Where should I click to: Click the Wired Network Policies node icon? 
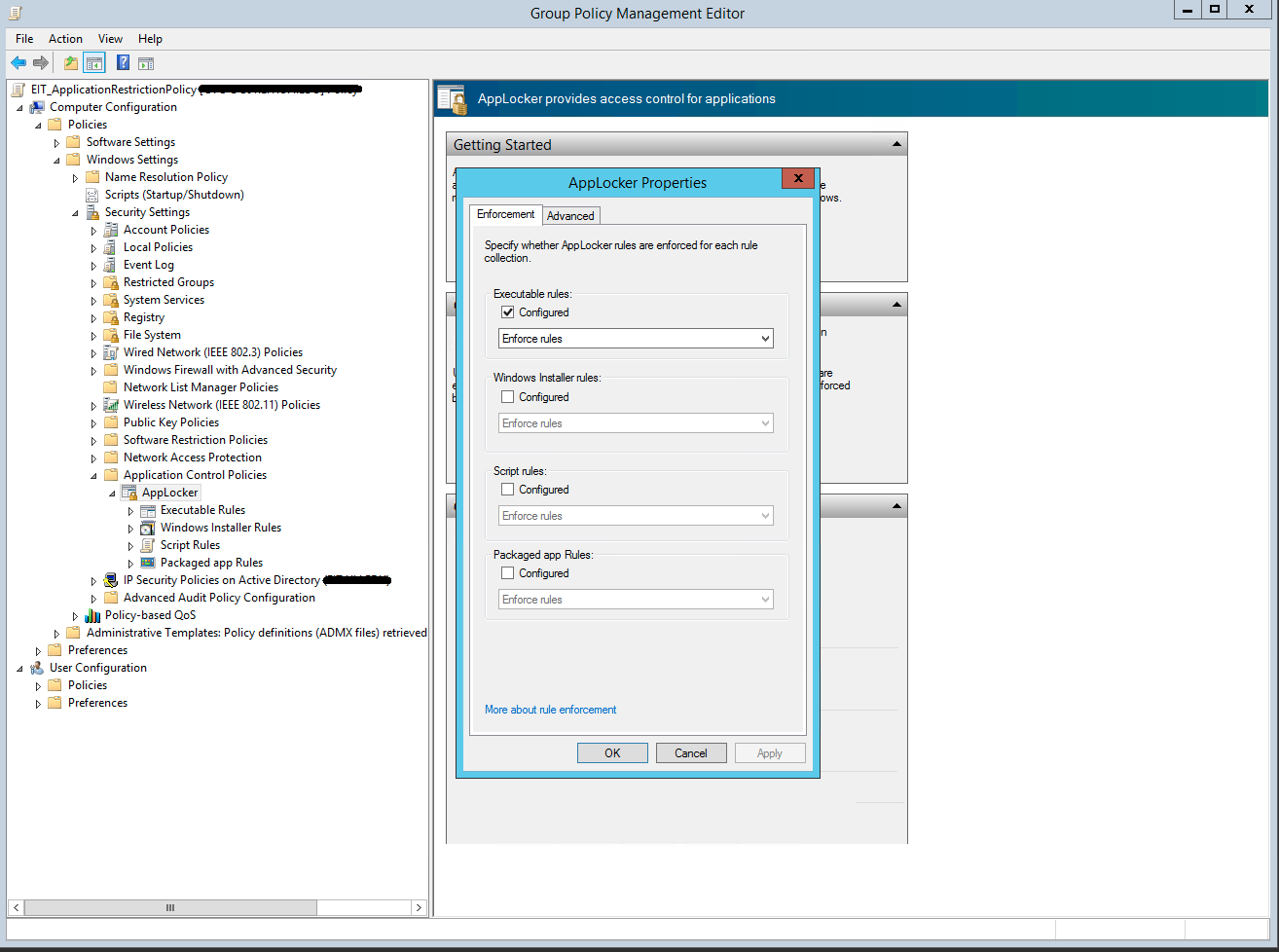pos(111,352)
